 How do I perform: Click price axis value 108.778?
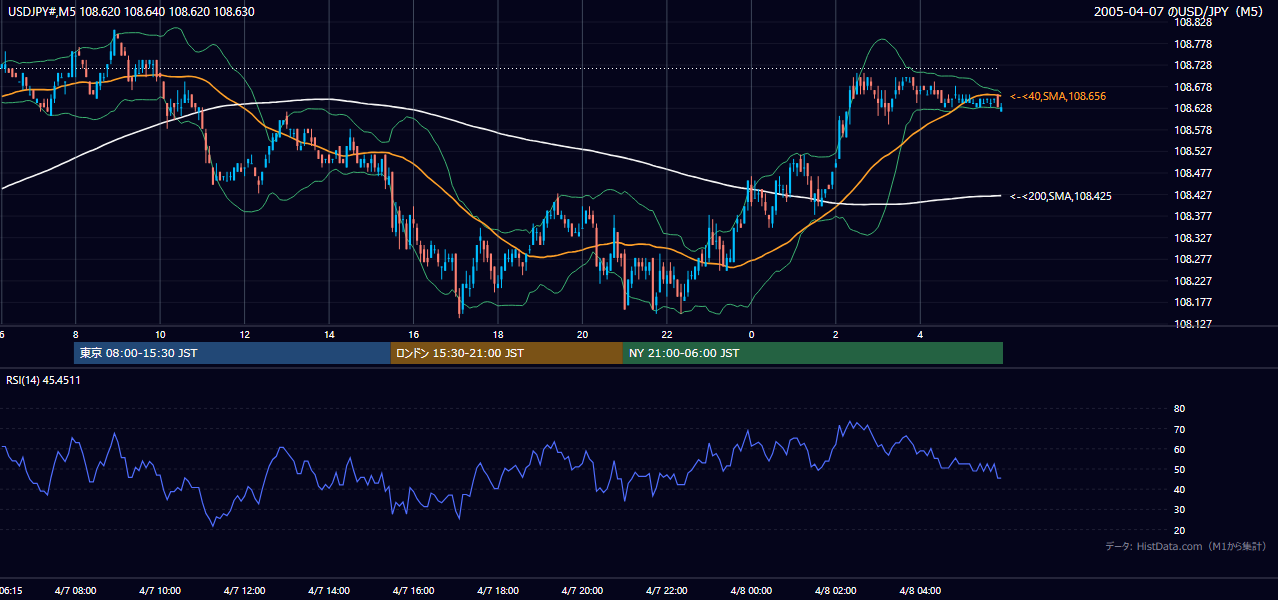tap(1193, 44)
